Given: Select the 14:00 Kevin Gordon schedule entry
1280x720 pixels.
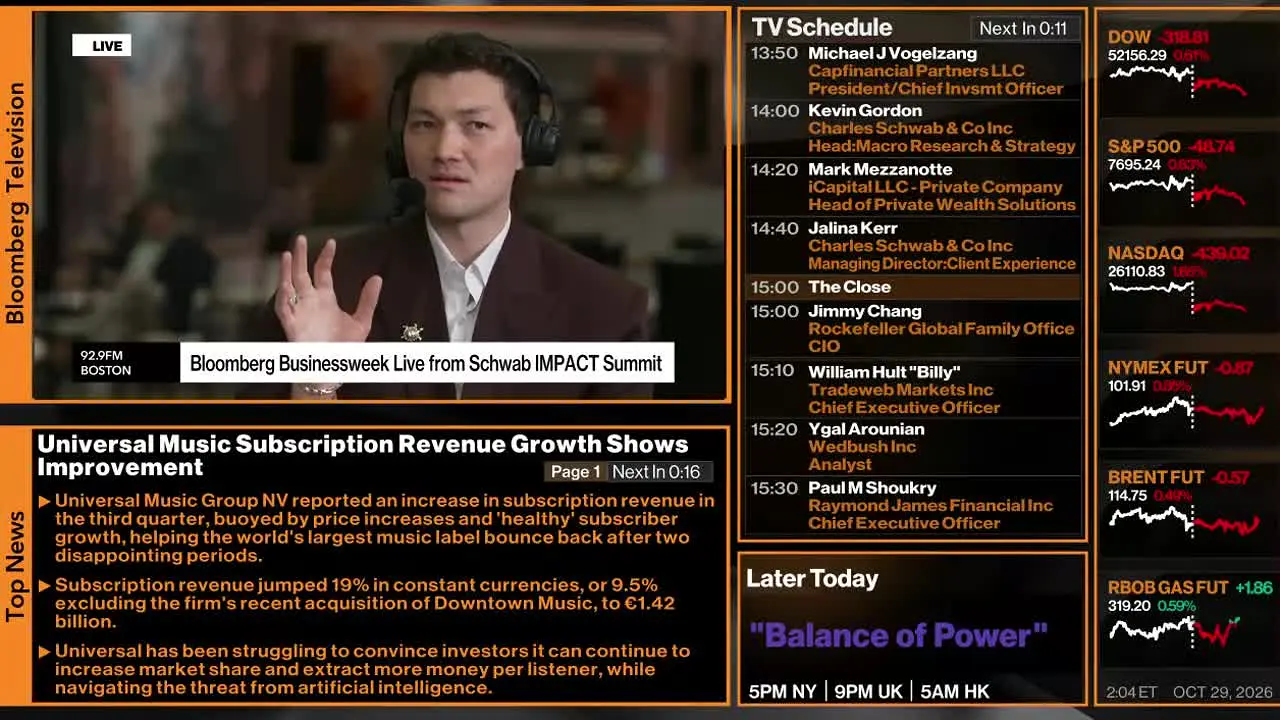Looking at the screenshot, I should click(x=914, y=128).
